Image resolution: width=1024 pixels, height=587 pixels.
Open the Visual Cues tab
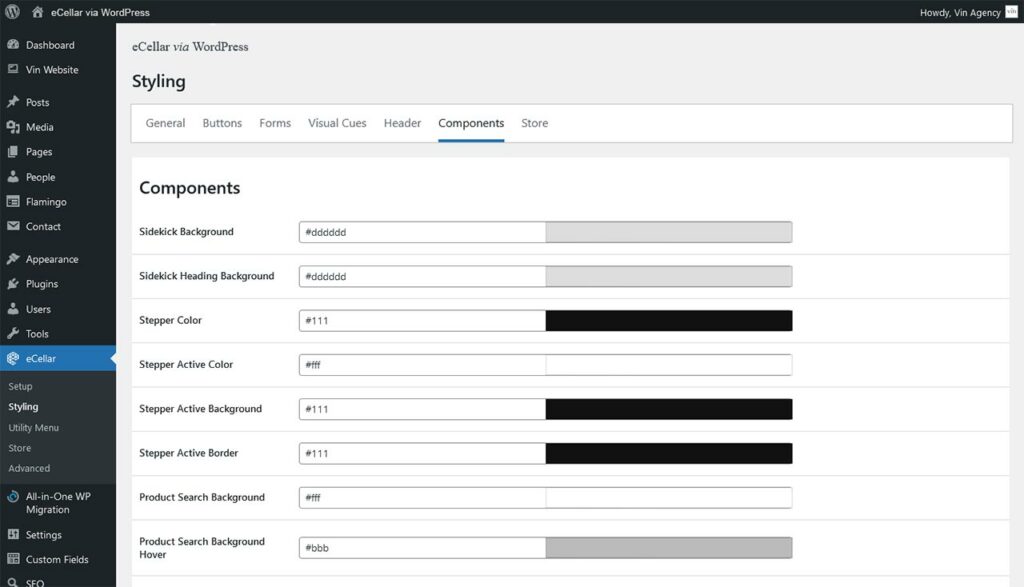click(x=335, y=122)
